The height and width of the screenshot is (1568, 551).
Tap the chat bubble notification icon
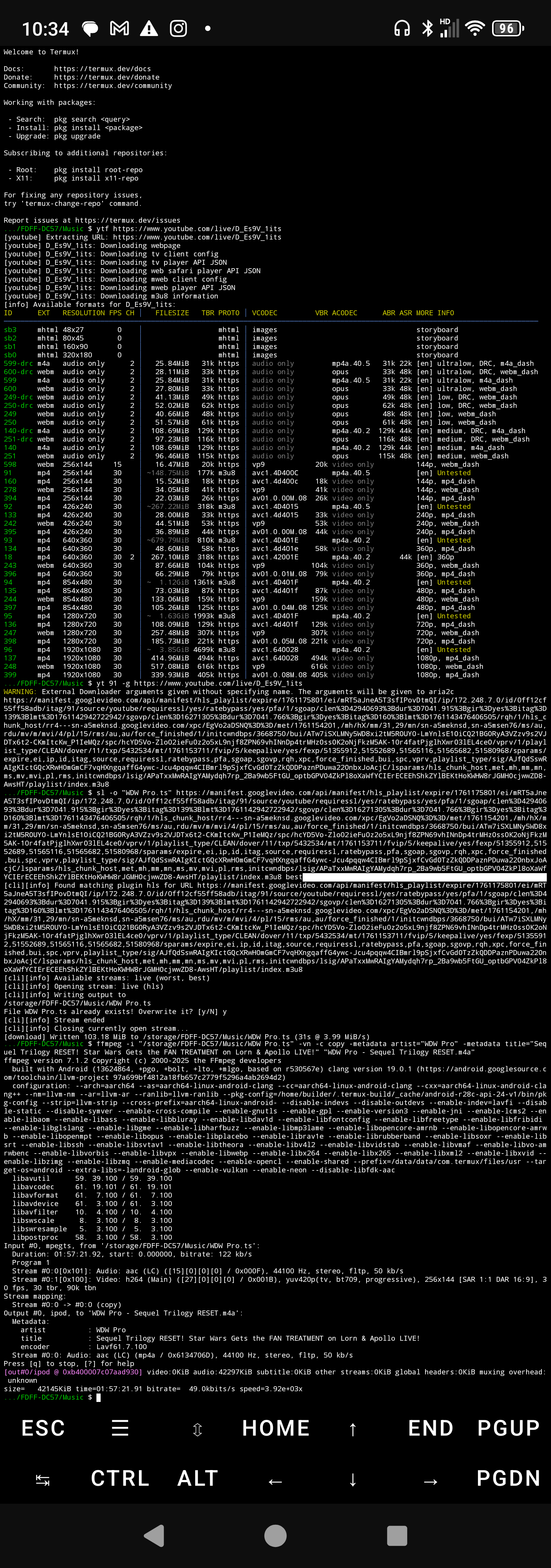[90, 28]
